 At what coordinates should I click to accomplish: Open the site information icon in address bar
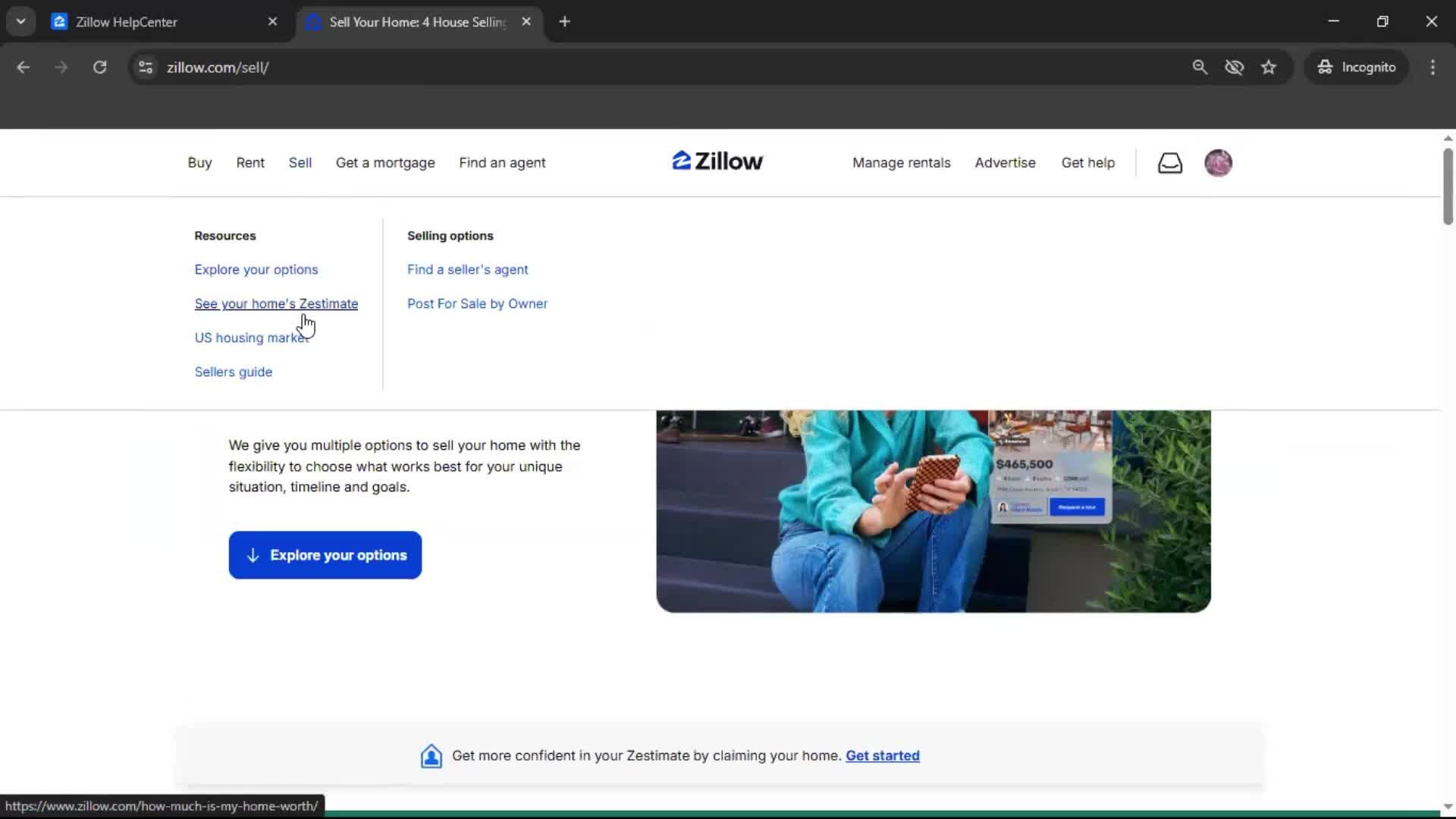click(145, 67)
